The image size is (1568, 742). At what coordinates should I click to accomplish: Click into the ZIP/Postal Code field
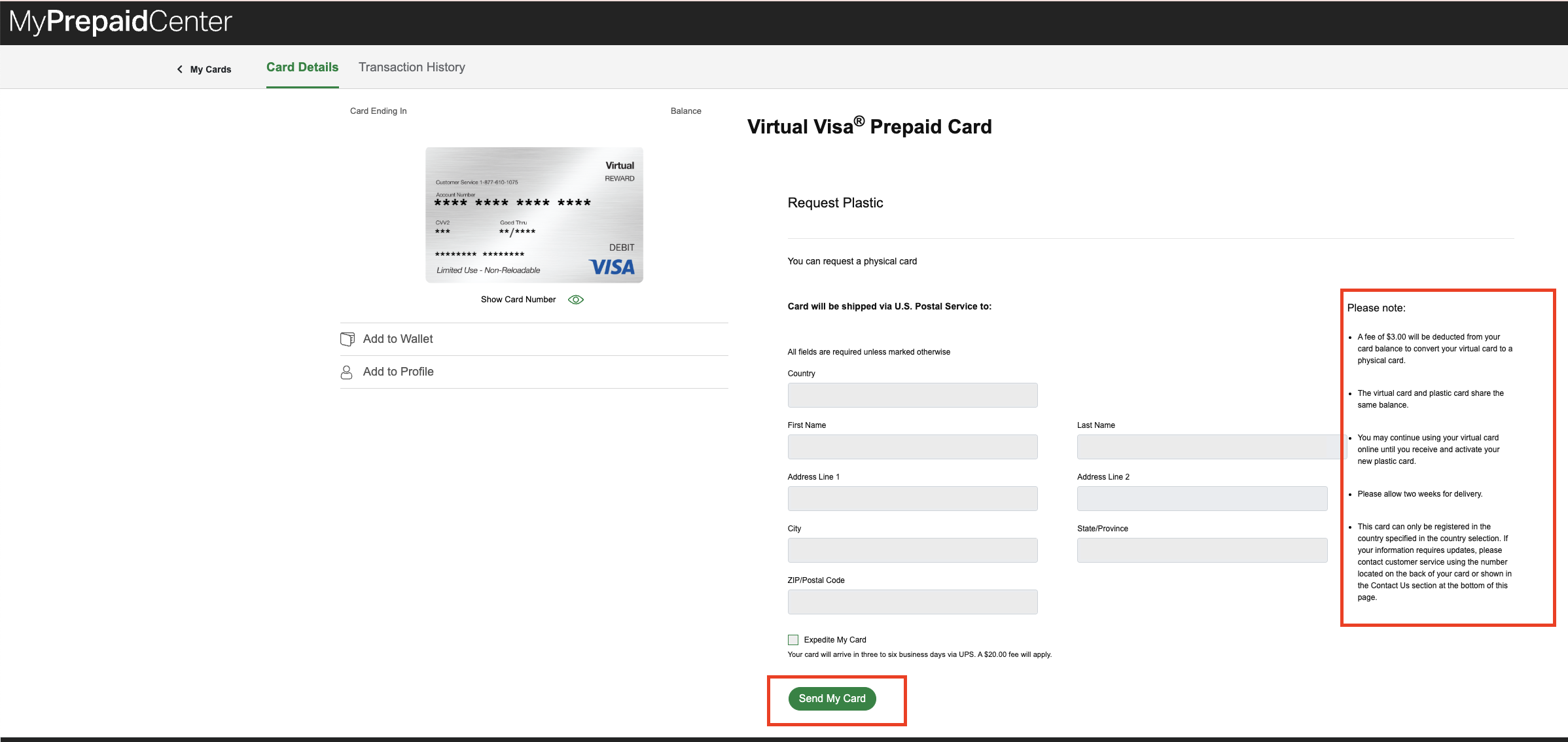coord(912,602)
